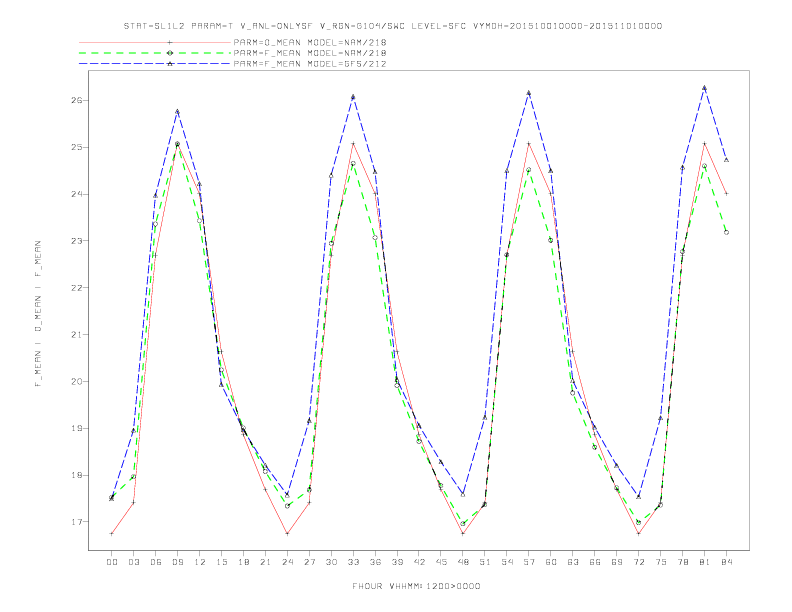Click x-axis forecast hour label 60
The width and height of the screenshot is (792, 612).
point(551,562)
